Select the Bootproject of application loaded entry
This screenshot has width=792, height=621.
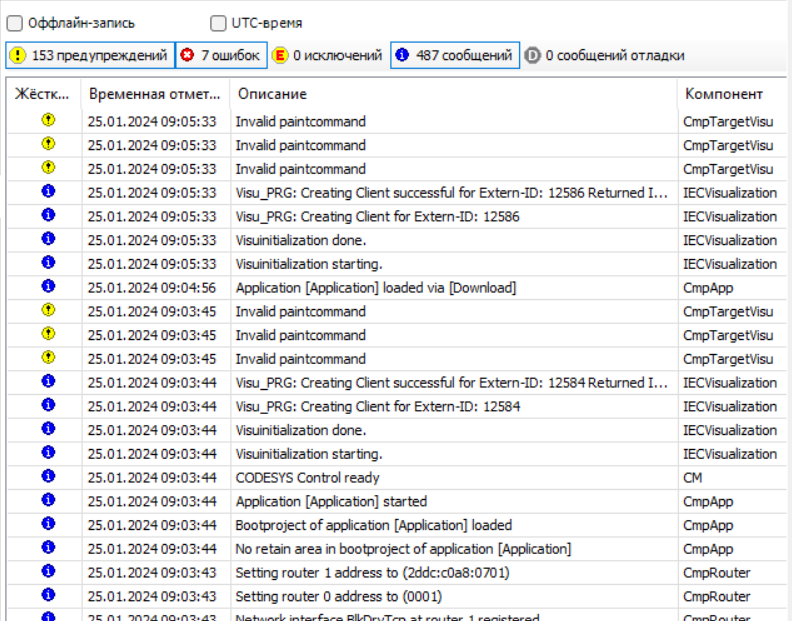coord(373,525)
